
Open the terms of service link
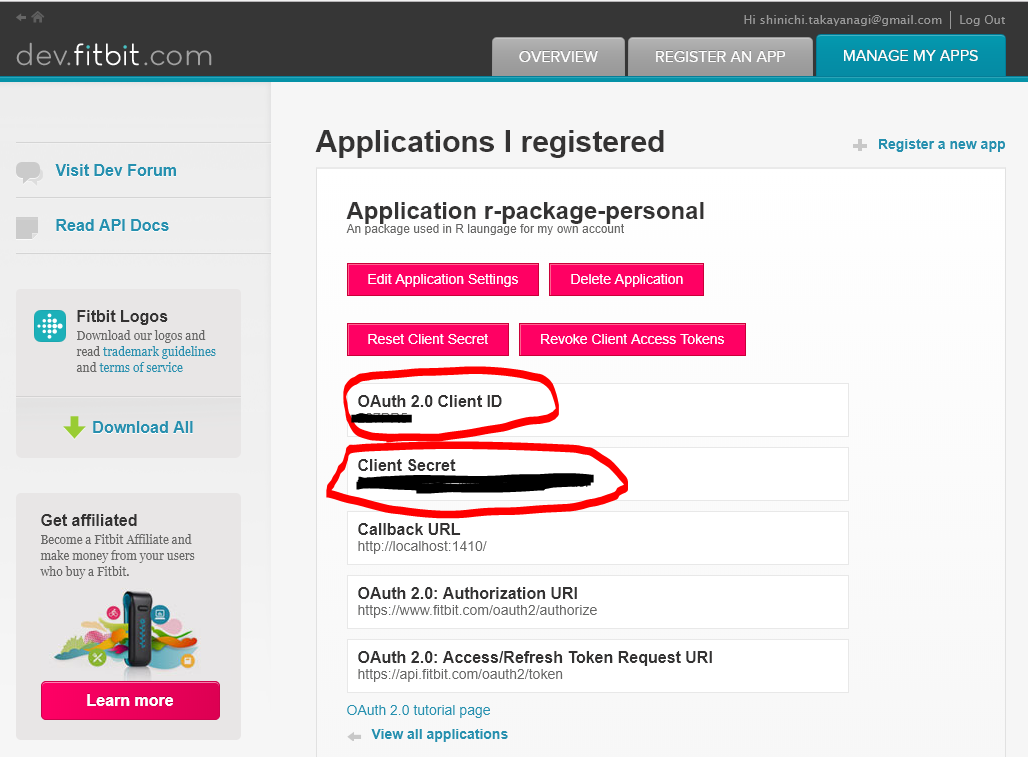coord(141,368)
